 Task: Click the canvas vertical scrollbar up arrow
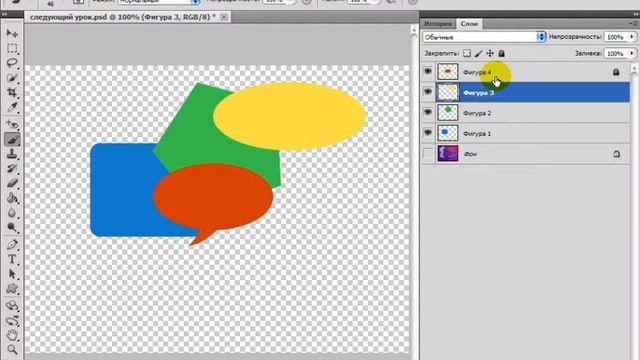[413, 30]
